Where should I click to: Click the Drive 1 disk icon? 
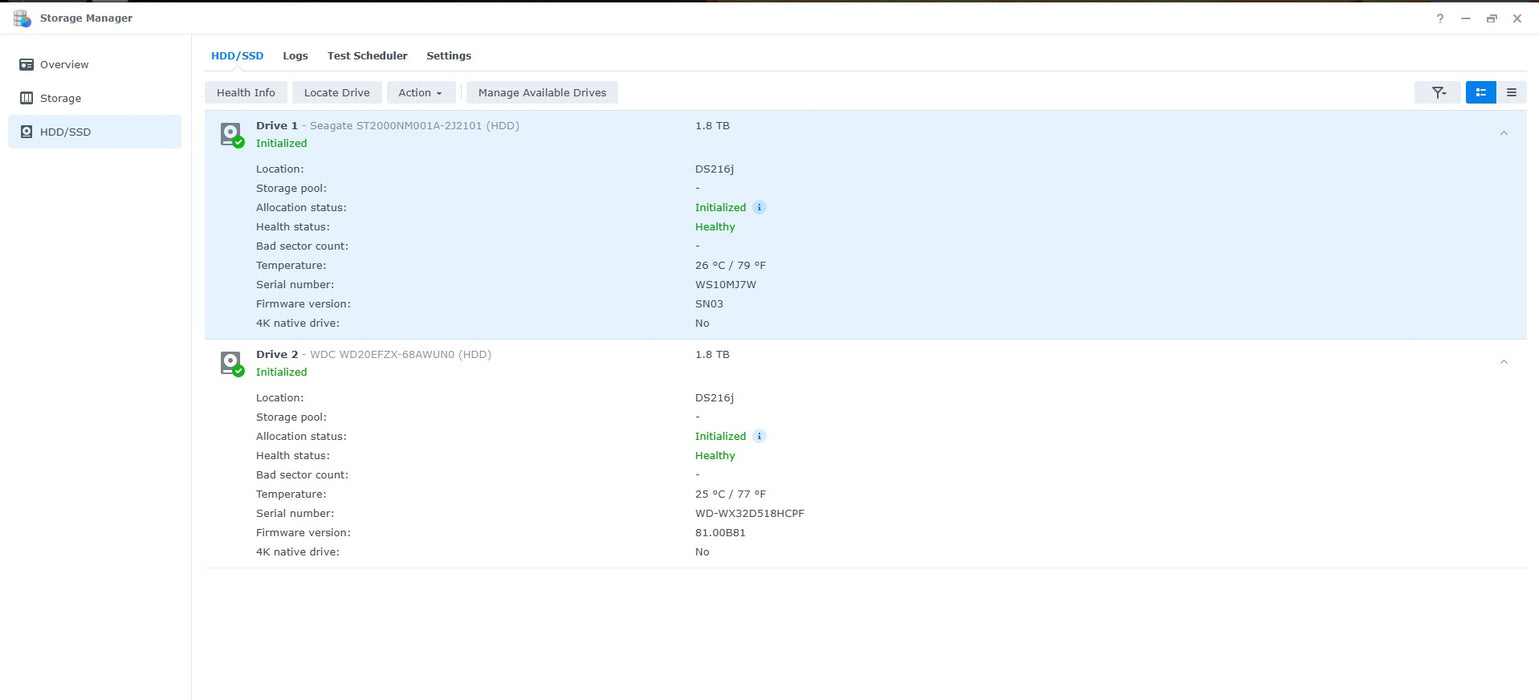pos(232,135)
